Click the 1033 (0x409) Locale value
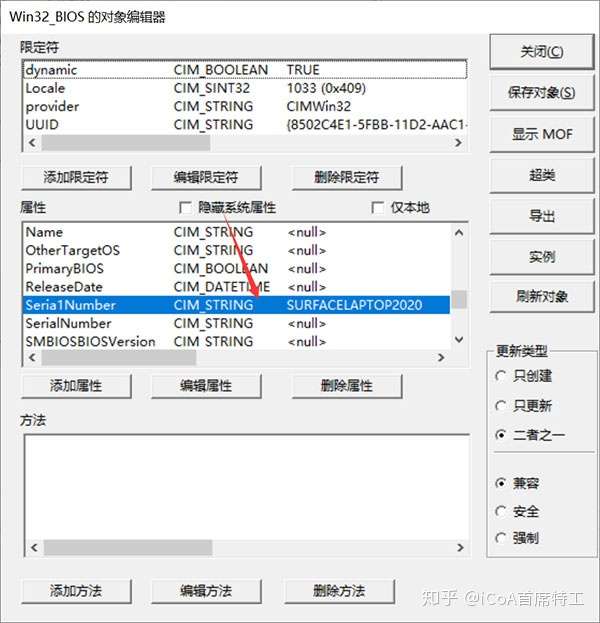Viewport: 600px width, 623px height. coord(326,88)
